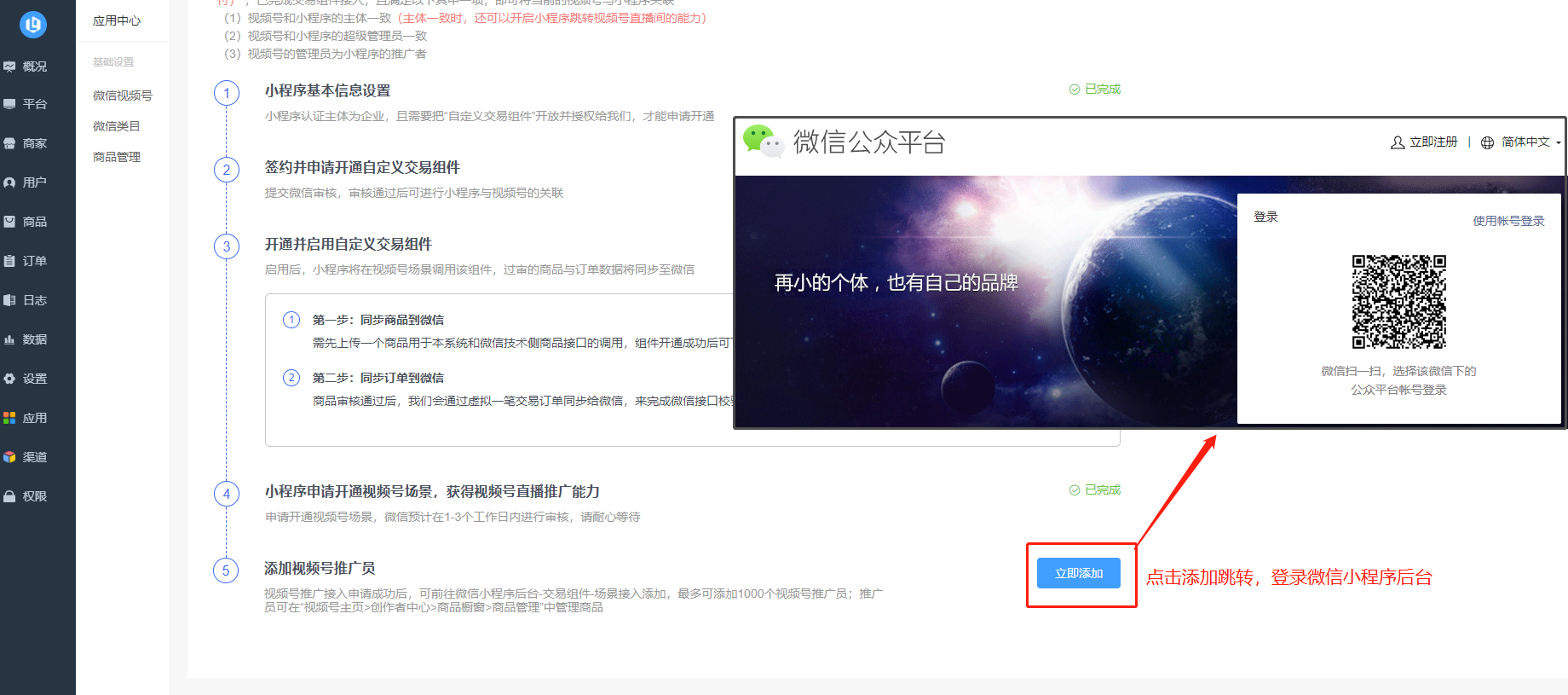Click 第一步：同步商品到微信 text
The height and width of the screenshot is (695, 1568).
click(378, 320)
